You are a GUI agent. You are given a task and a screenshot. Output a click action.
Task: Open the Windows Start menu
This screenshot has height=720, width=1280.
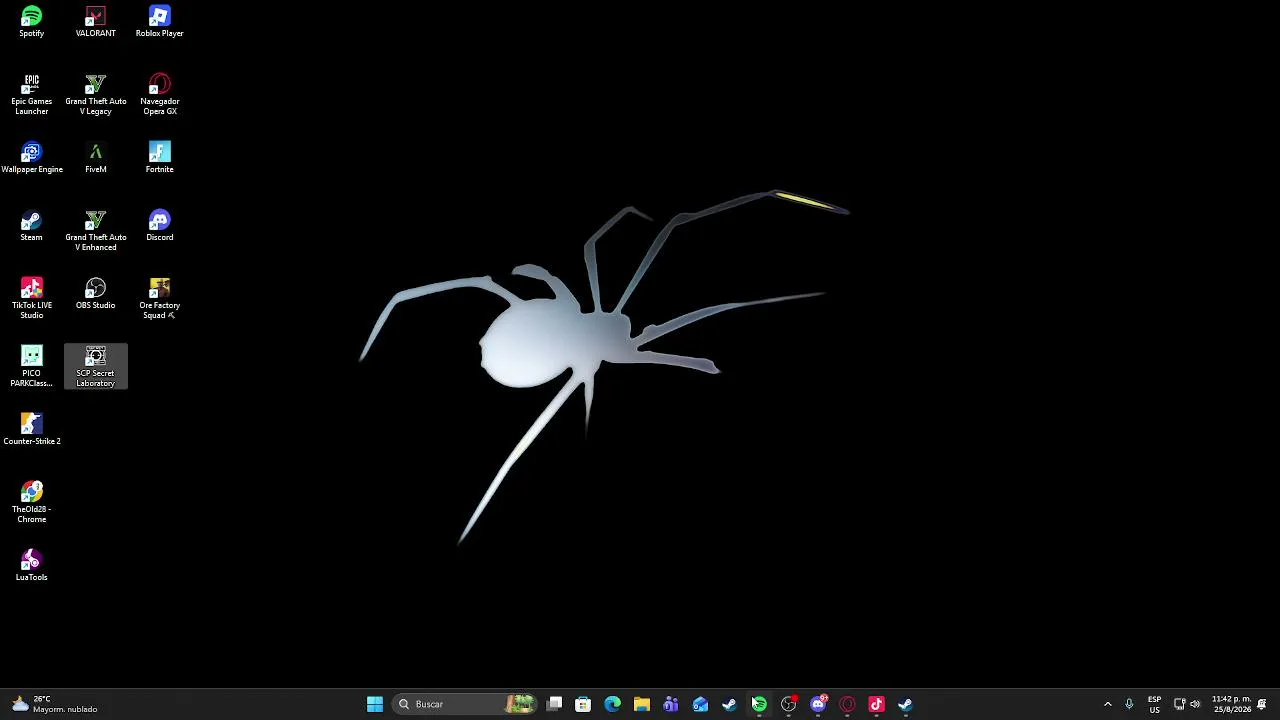pyautogui.click(x=375, y=704)
